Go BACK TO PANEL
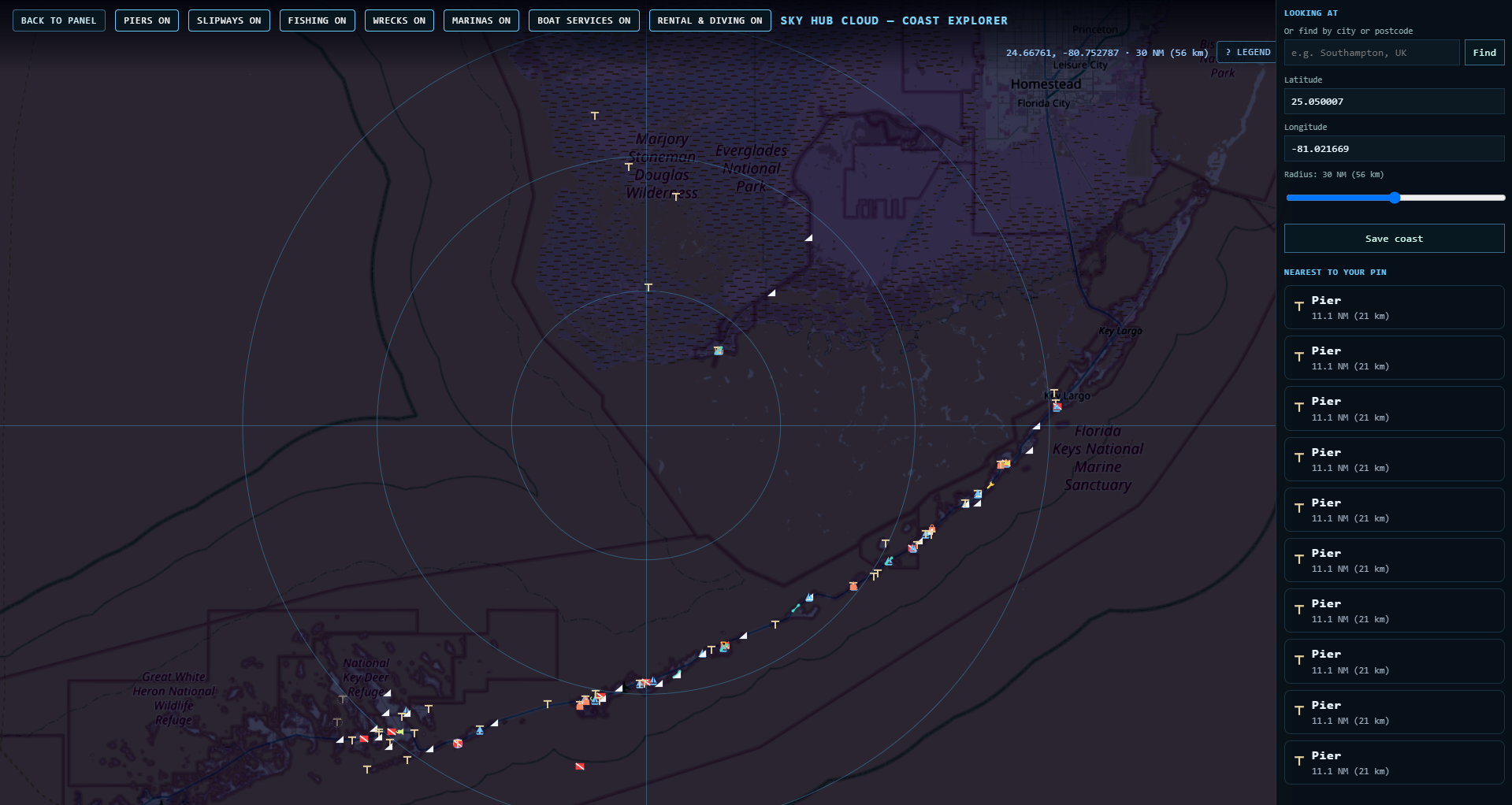Image resolution: width=1512 pixels, height=805 pixels. point(59,20)
